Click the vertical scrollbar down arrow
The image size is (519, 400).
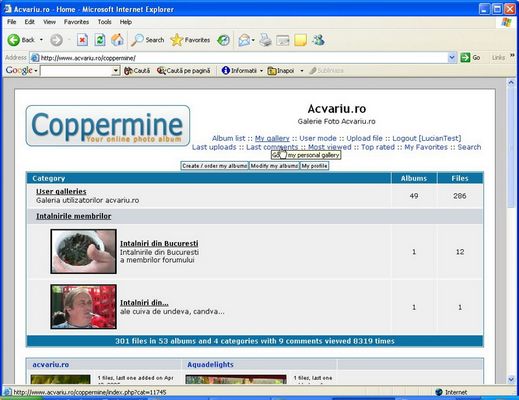pyautogui.click(x=511, y=379)
